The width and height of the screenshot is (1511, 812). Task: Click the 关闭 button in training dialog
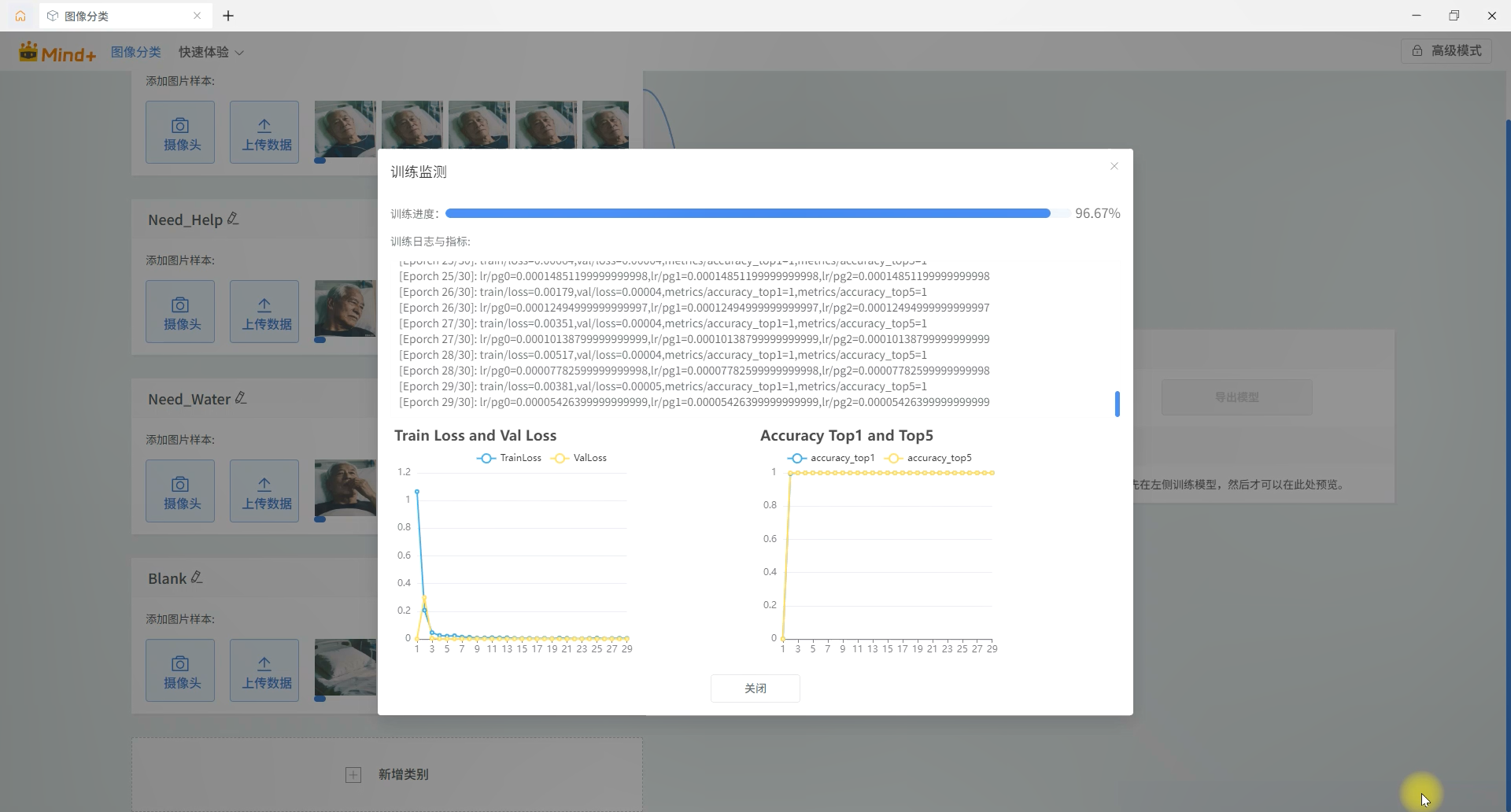pyautogui.click(x=755, y=688)
